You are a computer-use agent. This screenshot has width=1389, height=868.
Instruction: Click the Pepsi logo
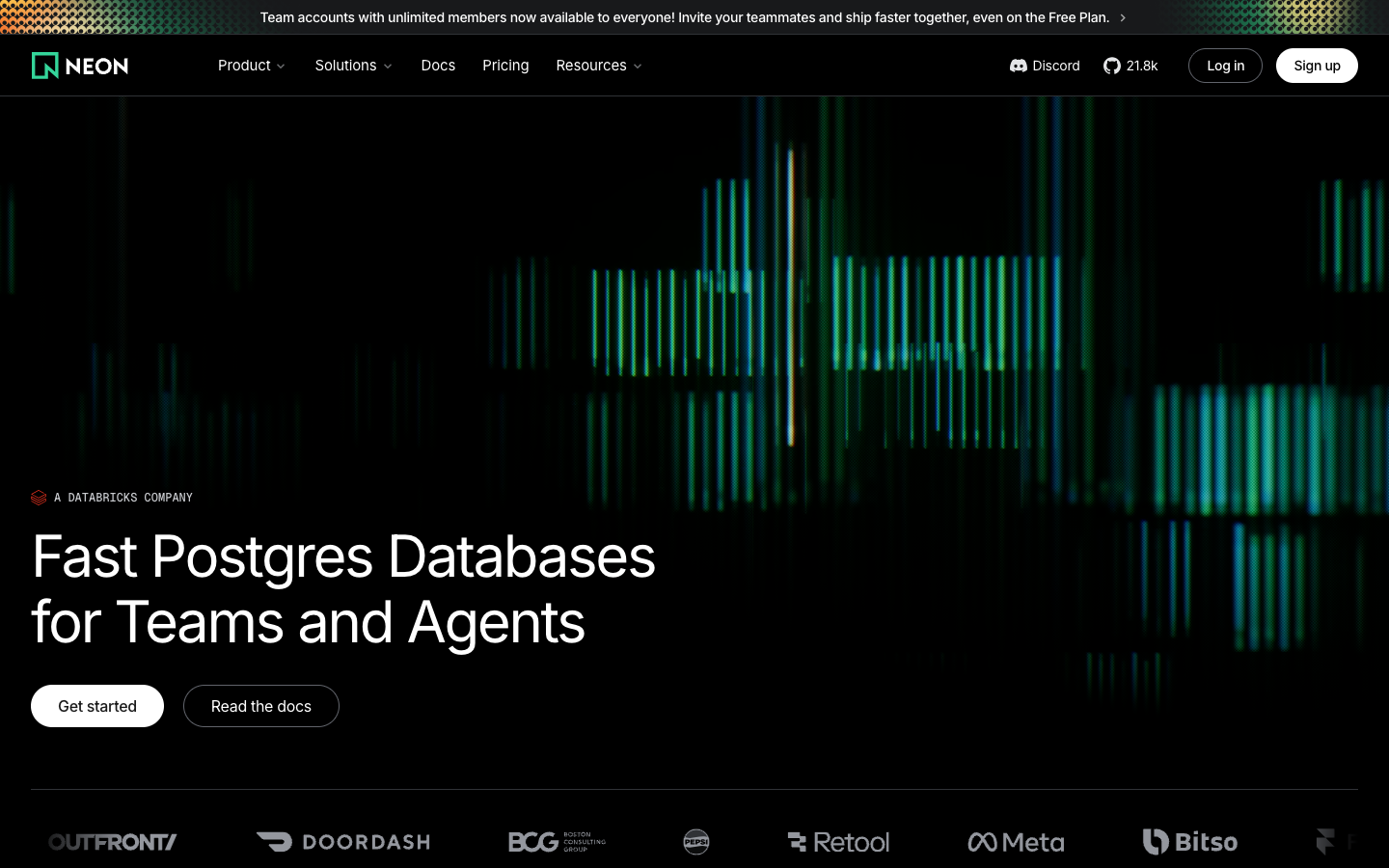coord(696,842)
